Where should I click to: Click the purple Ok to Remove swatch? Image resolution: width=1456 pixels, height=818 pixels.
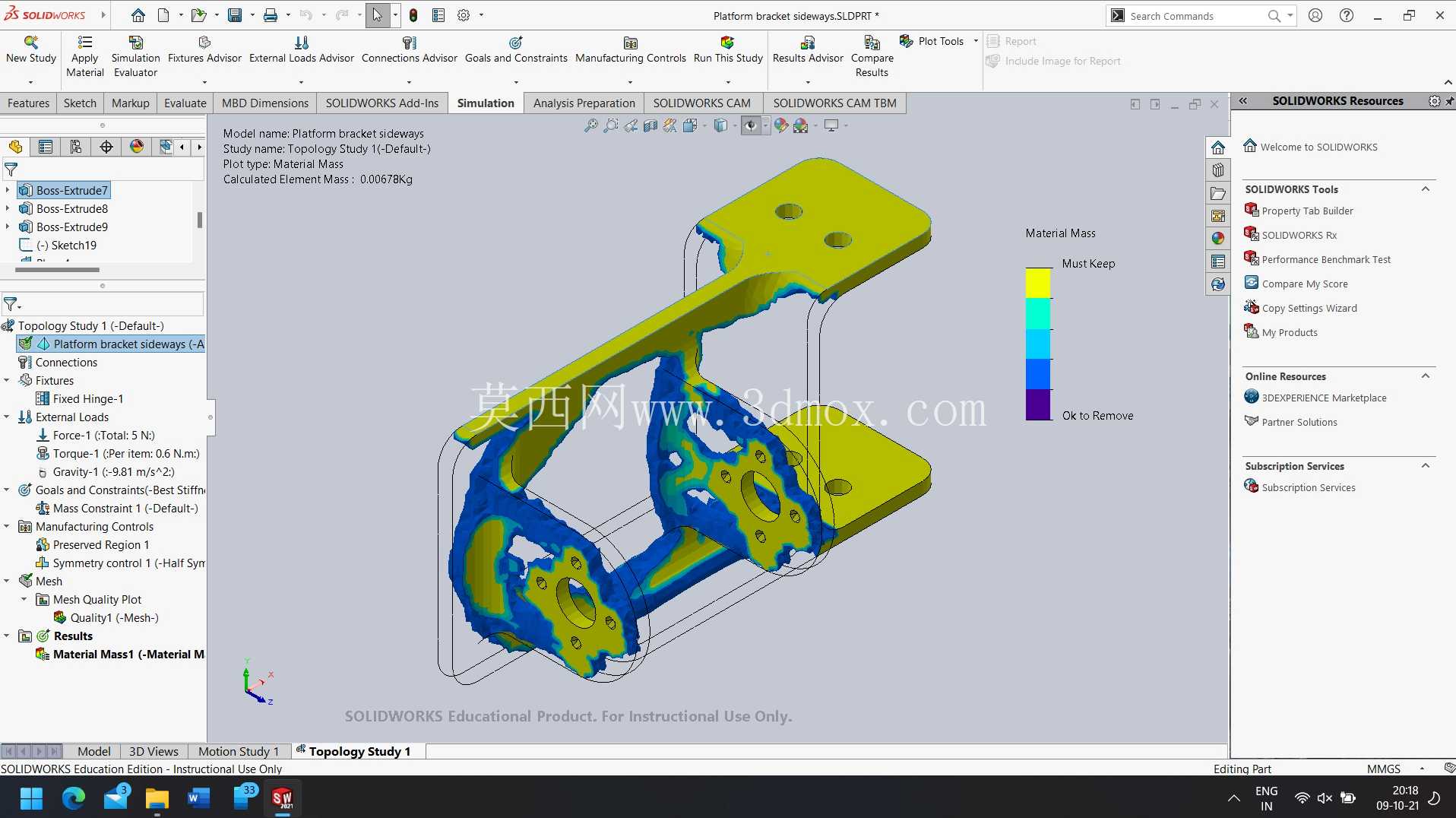[x=1038, y=404]
